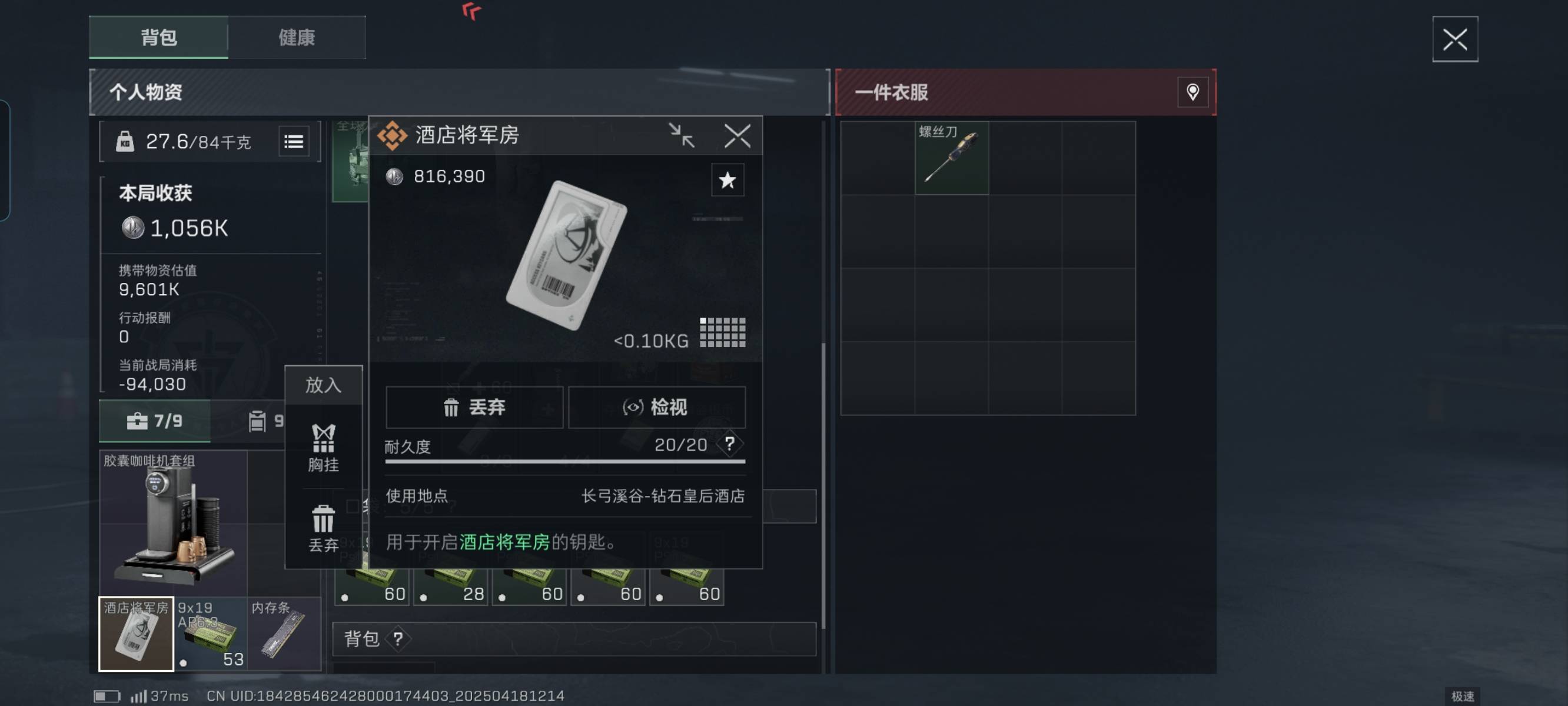Click the 检视 inspect button
The image size is (1568, 706).
656,407
